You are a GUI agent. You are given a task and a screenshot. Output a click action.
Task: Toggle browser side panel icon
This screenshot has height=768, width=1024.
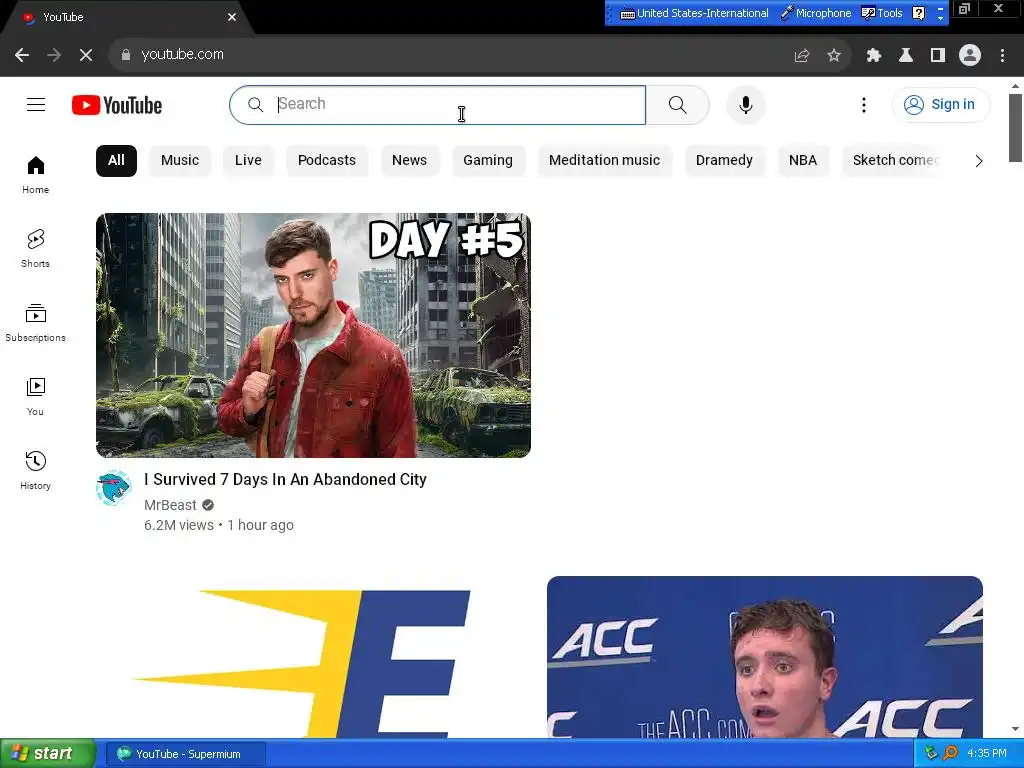(938, 56)
